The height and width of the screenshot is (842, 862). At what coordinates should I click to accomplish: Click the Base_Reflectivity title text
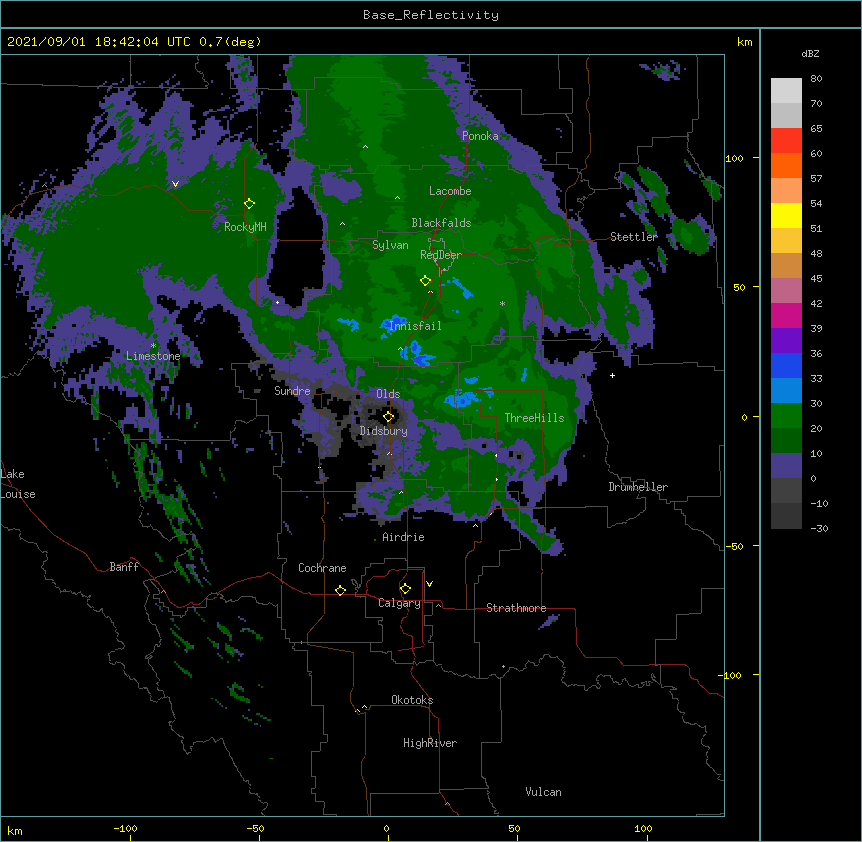(x=431, y=15)
